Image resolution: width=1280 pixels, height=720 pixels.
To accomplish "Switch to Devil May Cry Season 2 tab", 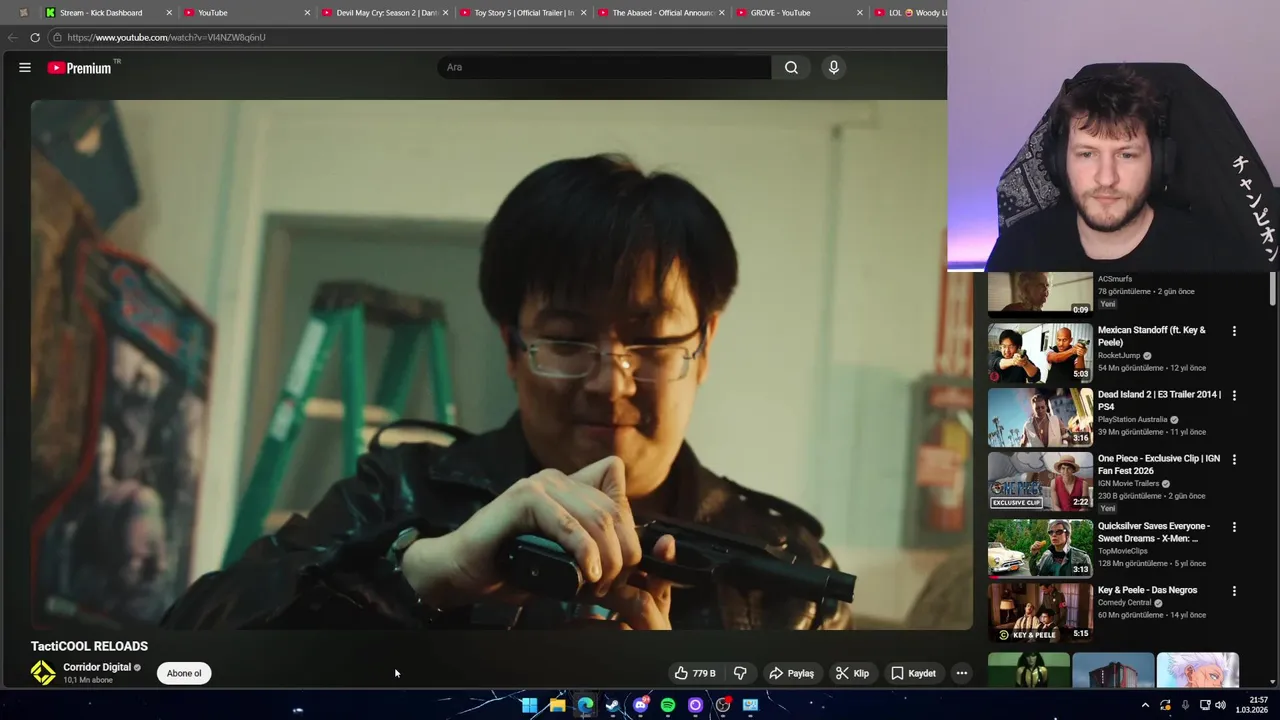I will click(x=386, y=13).
